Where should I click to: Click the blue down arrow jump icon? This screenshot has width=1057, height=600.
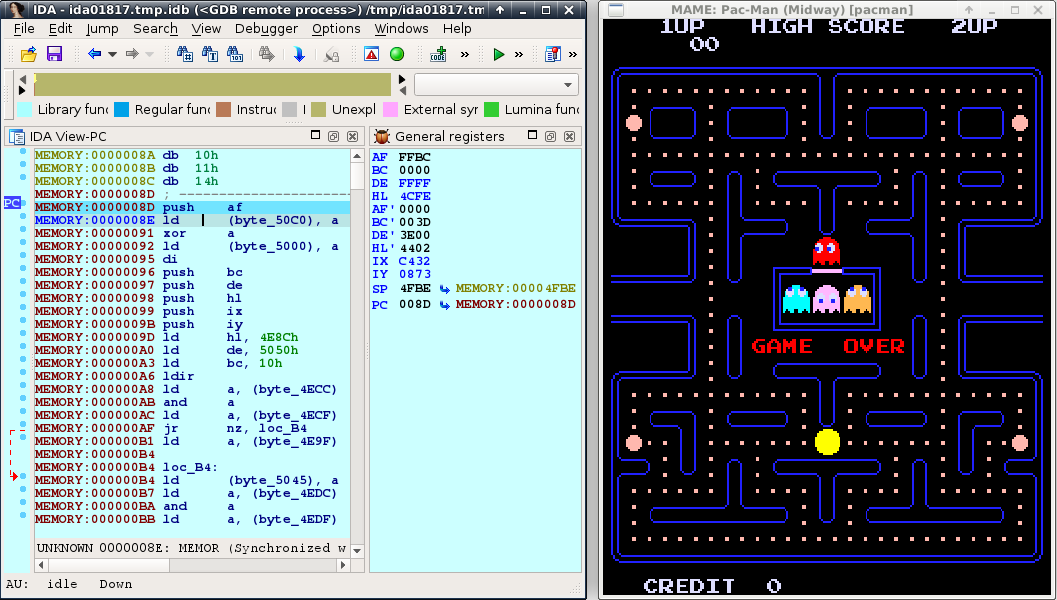pos(299,55)
